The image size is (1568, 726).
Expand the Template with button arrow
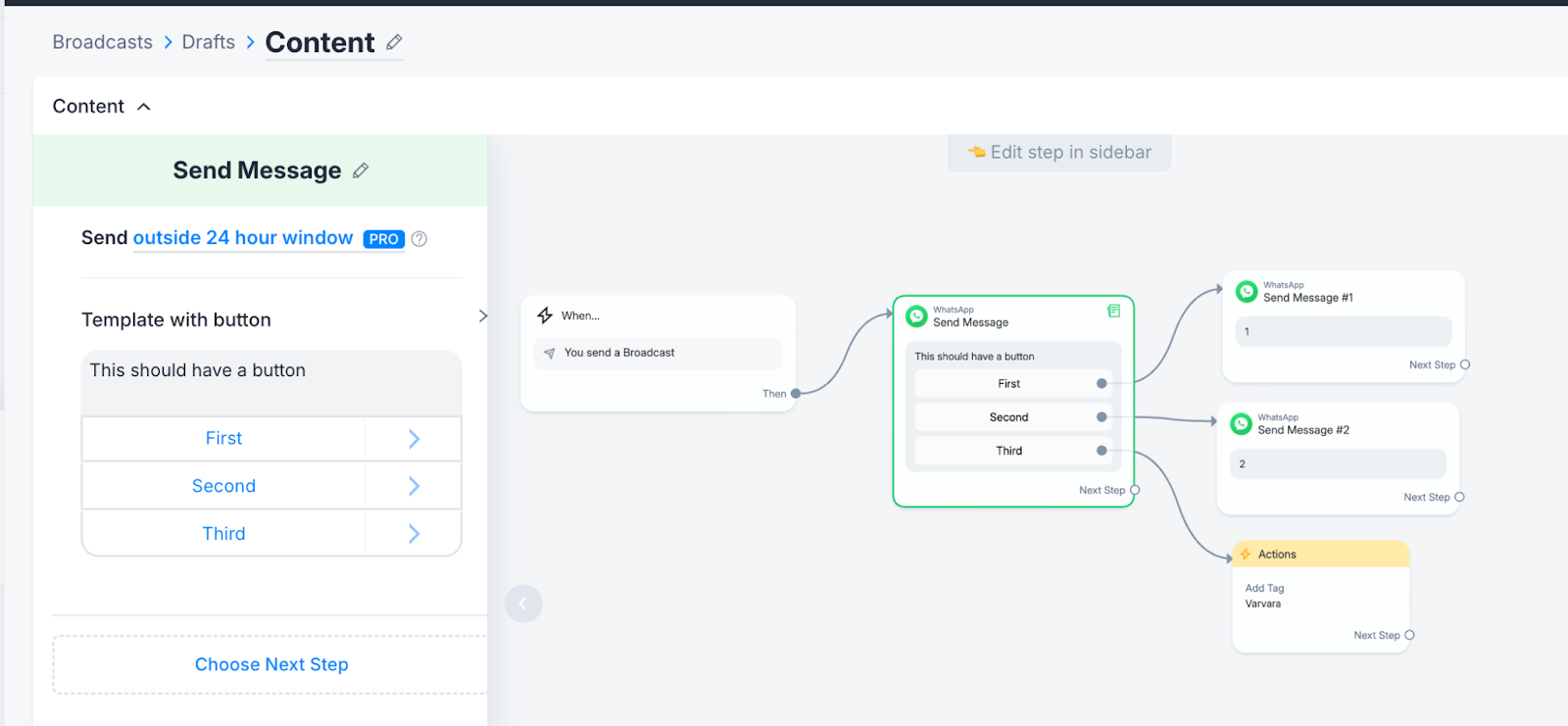pyautogui.click(x=482, y=316)
